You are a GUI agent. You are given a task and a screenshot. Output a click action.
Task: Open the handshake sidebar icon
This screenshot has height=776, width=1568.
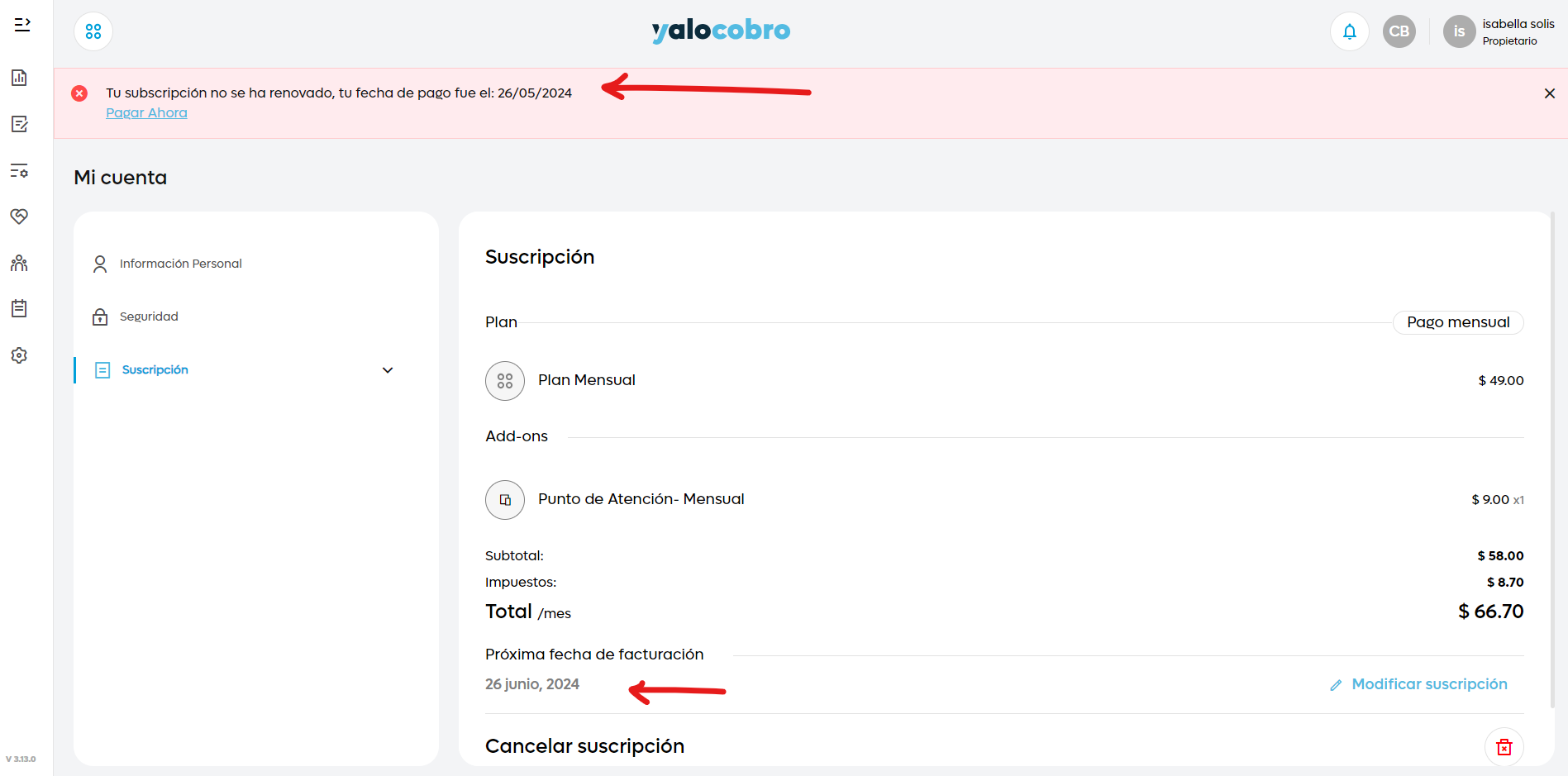pyautogui.click(x=19, y=217)
